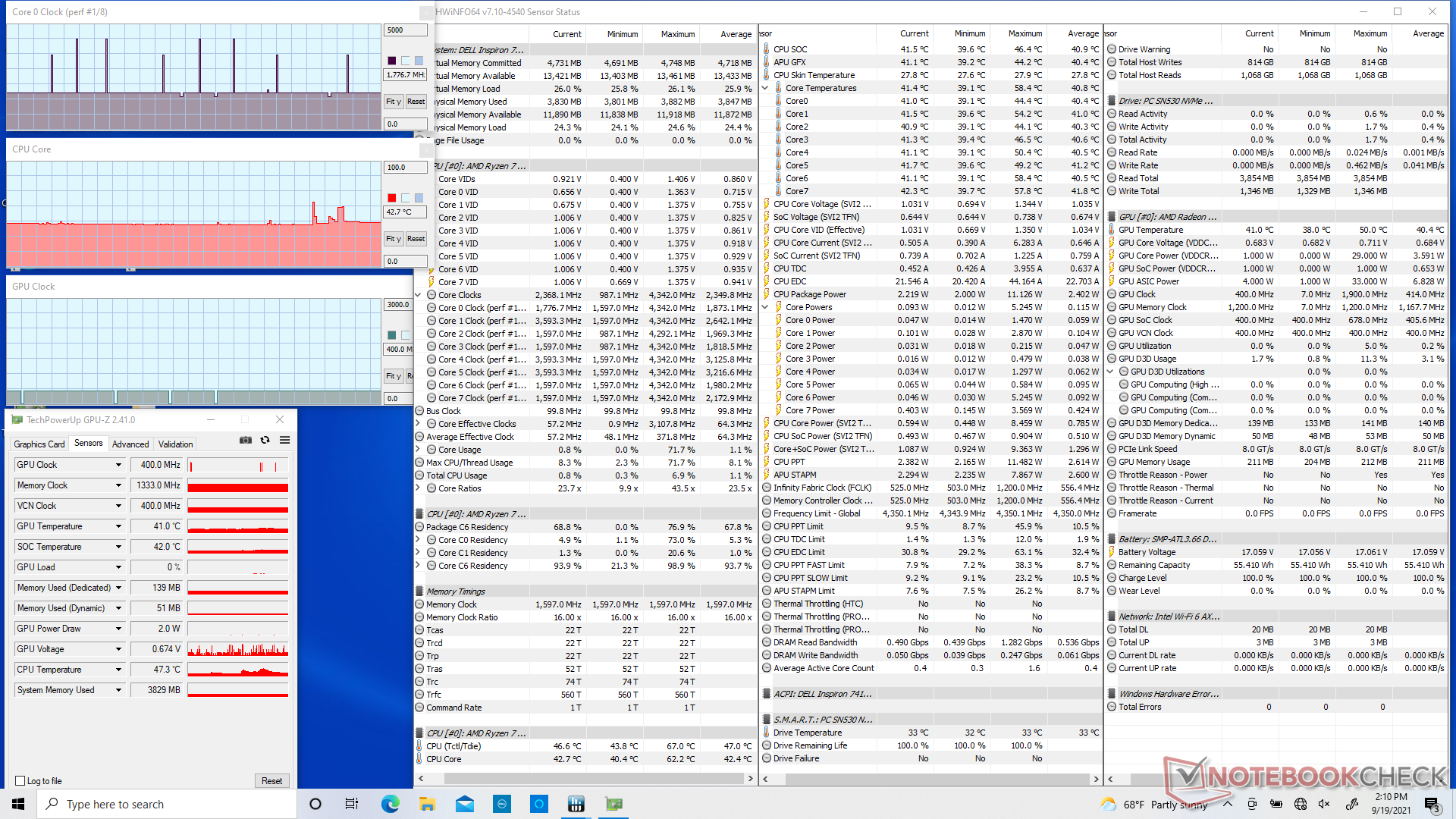Collapse the Core Clocks tree row
The image size is (1456, 819).
tap(418, 295)
